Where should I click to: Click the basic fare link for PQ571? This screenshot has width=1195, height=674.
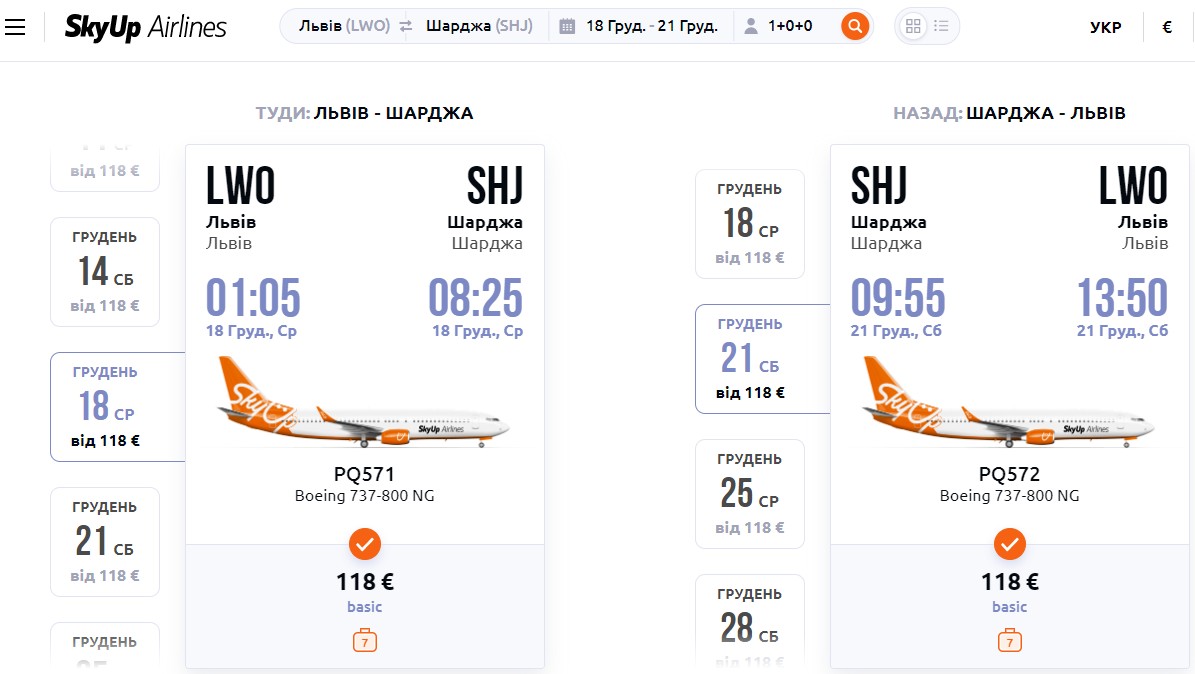pos(365,607)
